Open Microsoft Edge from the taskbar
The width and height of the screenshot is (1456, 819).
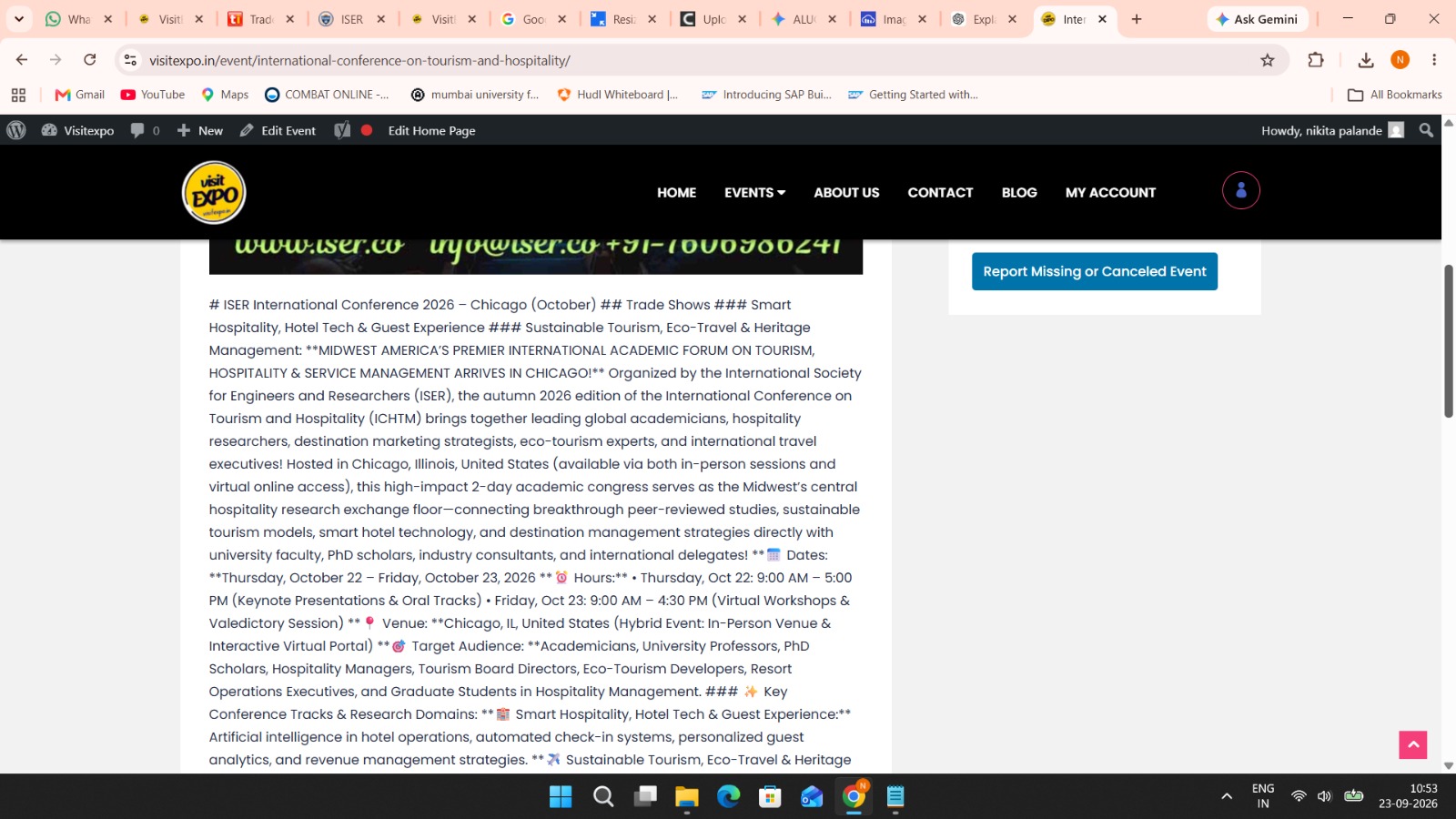coord(728,797)
